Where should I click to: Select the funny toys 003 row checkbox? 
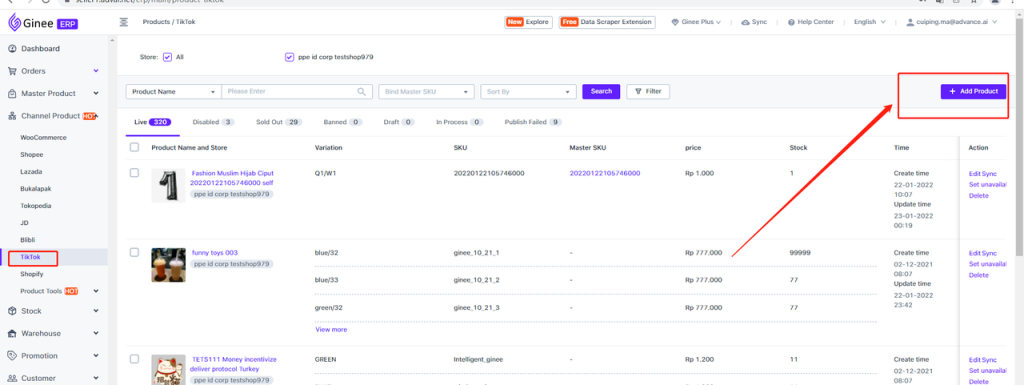tap(135, 253)
